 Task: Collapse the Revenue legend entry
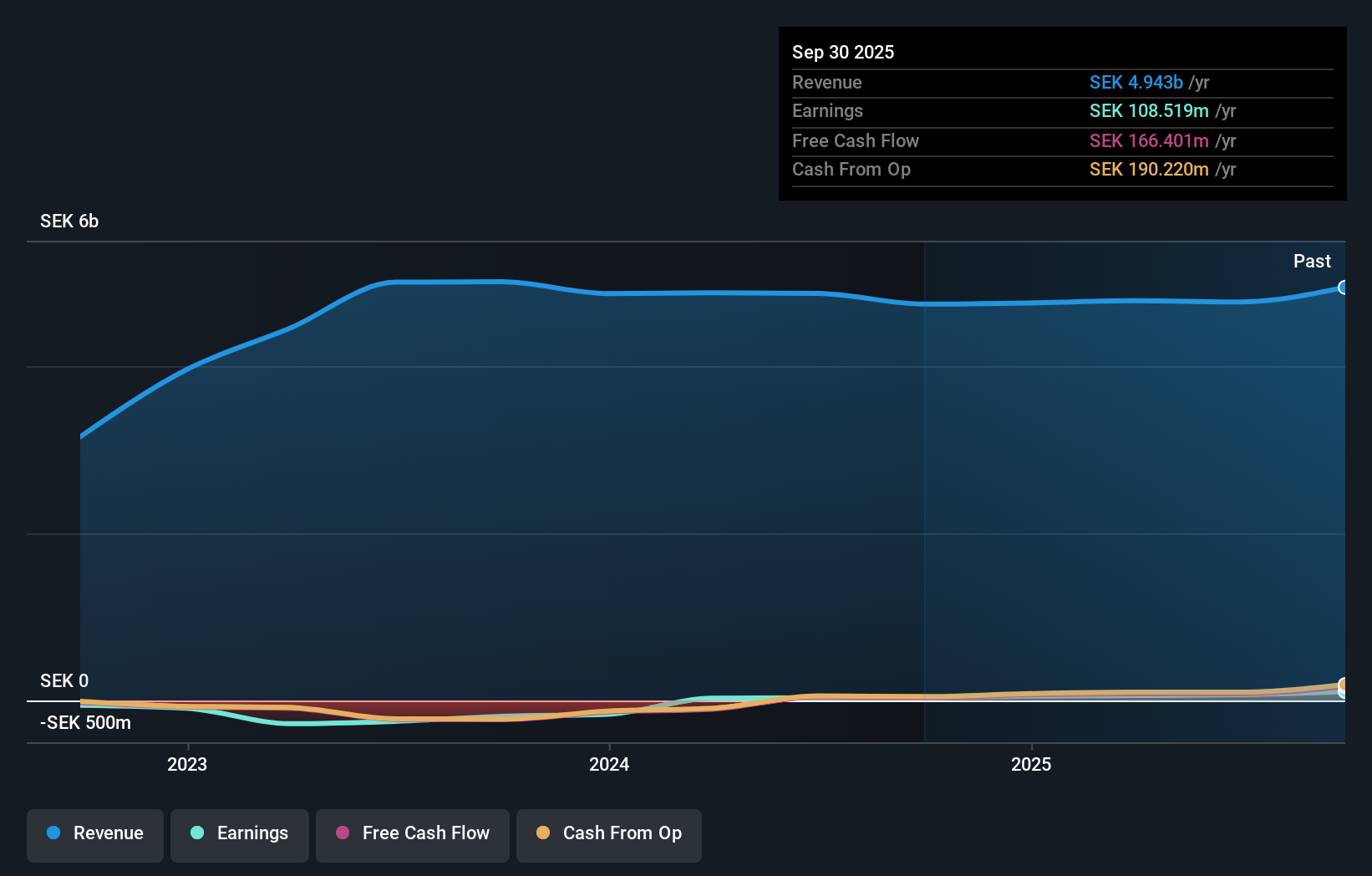tap(94, 835)
